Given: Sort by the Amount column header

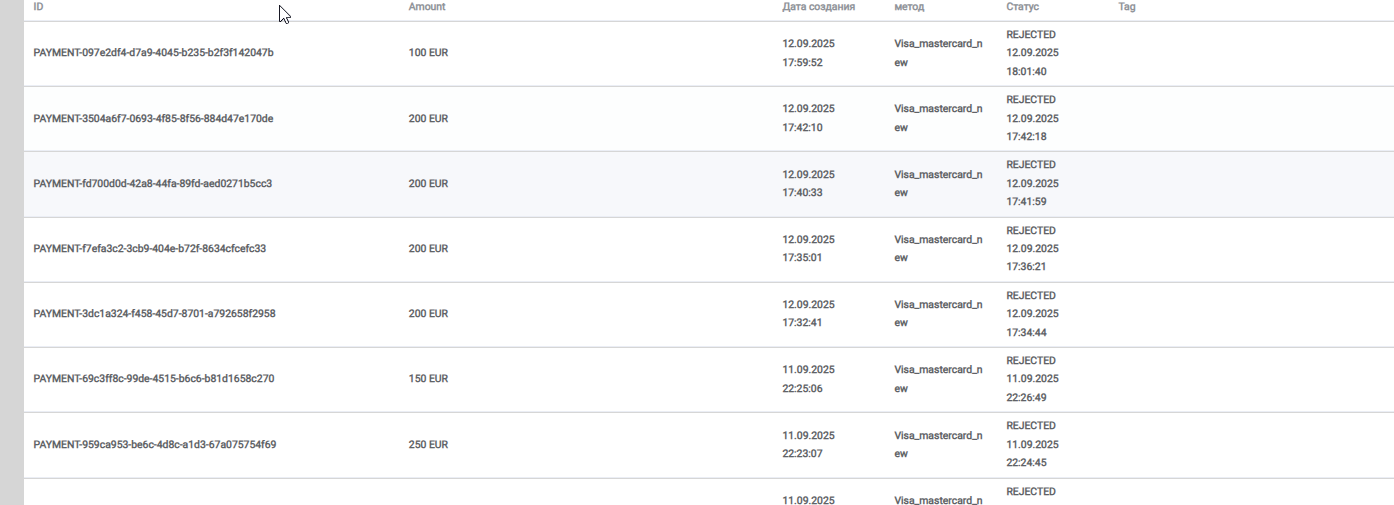Looking at the screenshot, I should [x=427, y=7].
